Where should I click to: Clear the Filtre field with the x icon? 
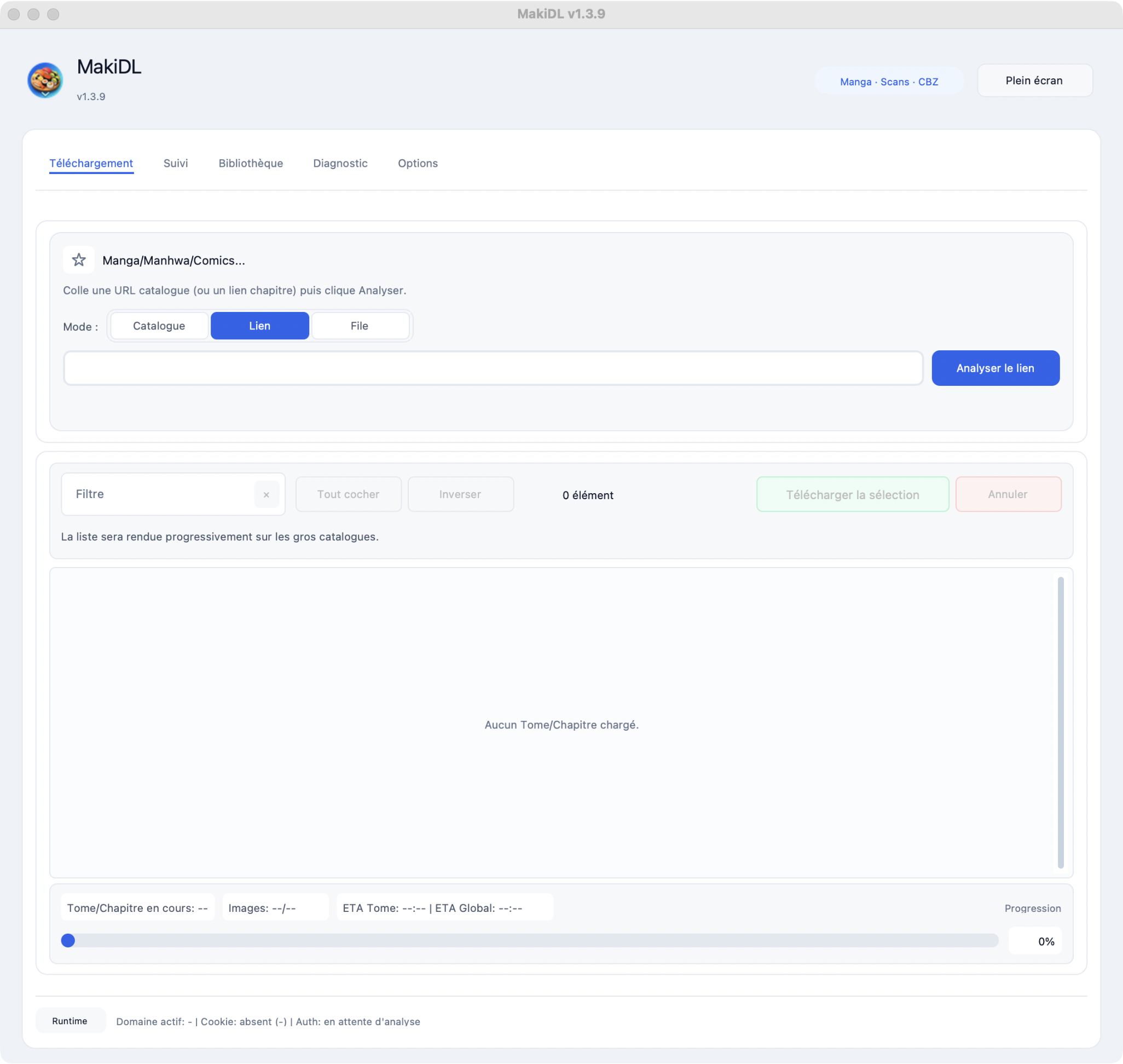[x=266, y=495]
